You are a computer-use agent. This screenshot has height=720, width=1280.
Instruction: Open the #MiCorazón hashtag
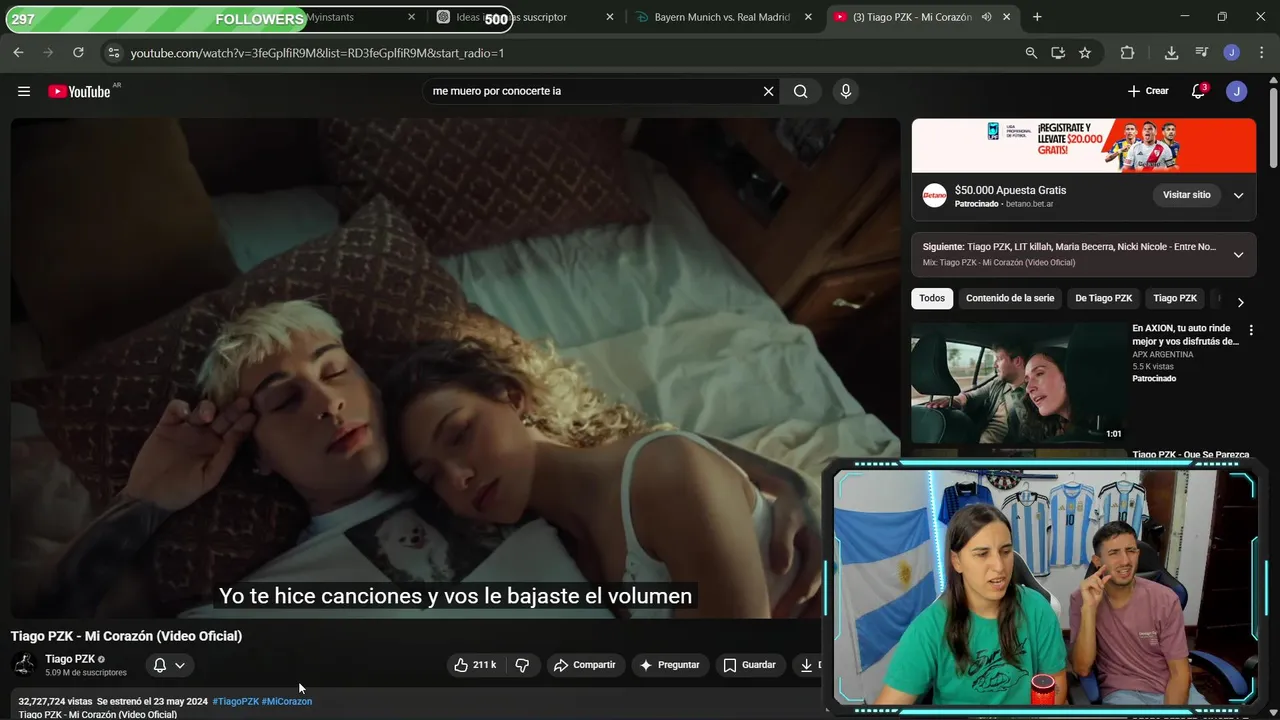(287, 701)
